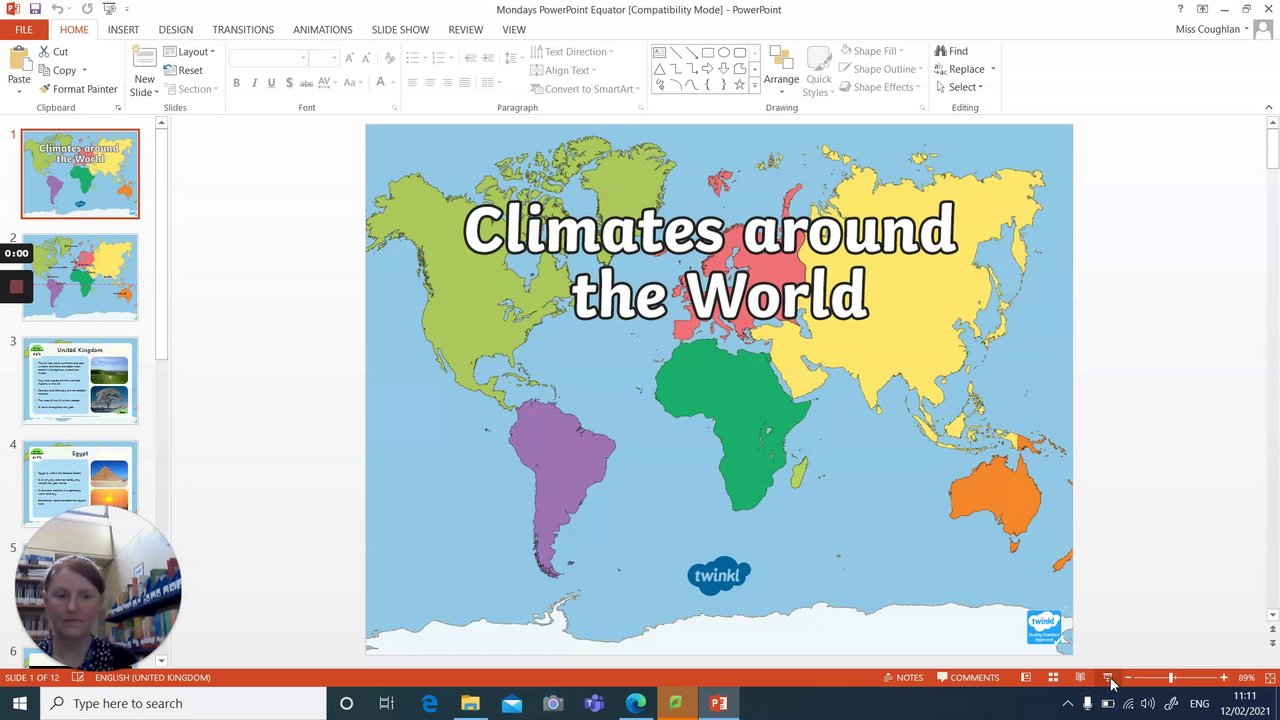Expand the Layout dropdown
Image resolution: width=1280 pixels, height=720 pixels.
pos(190,51)
